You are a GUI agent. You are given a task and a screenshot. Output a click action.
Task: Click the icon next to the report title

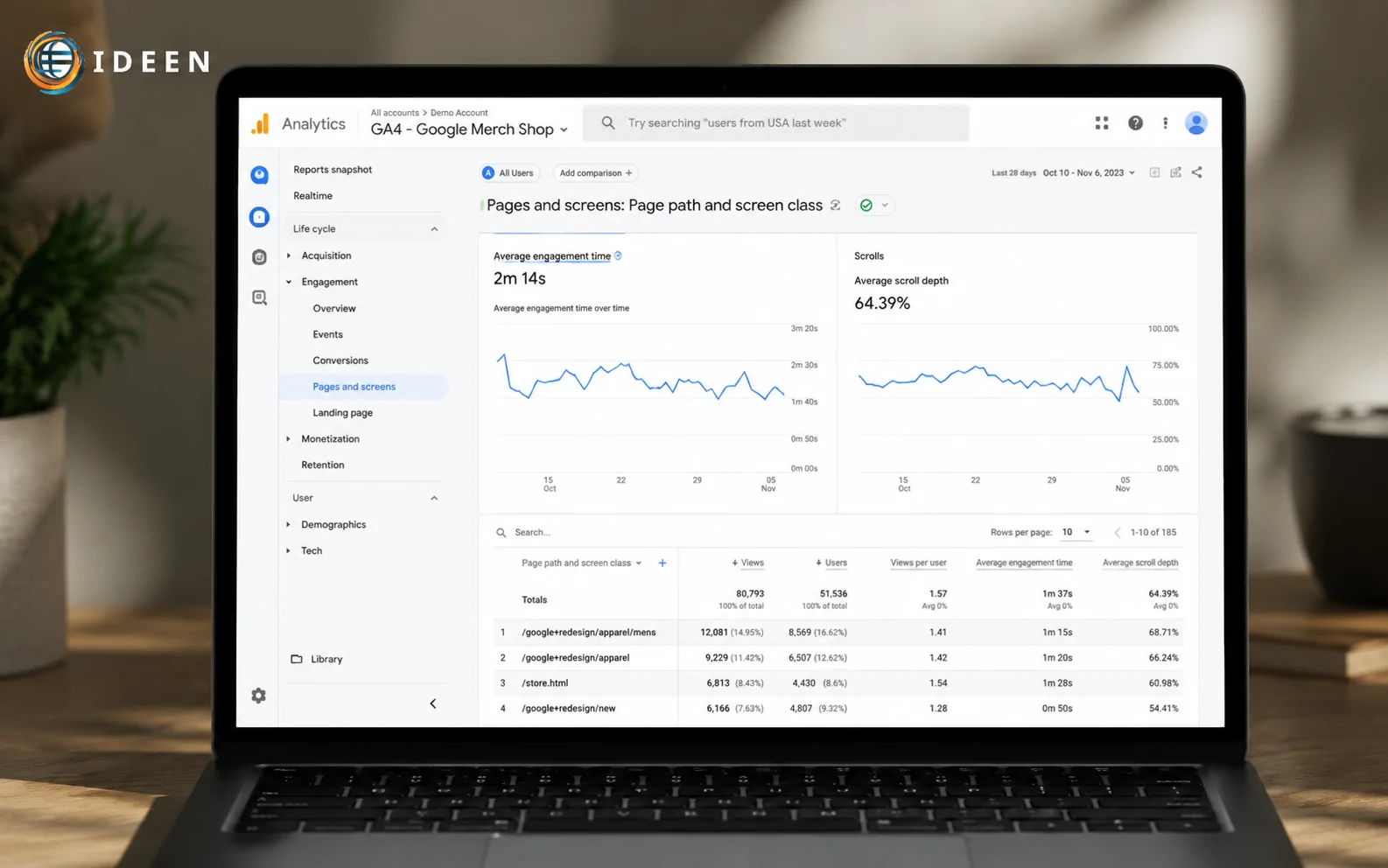pos(836,206)
